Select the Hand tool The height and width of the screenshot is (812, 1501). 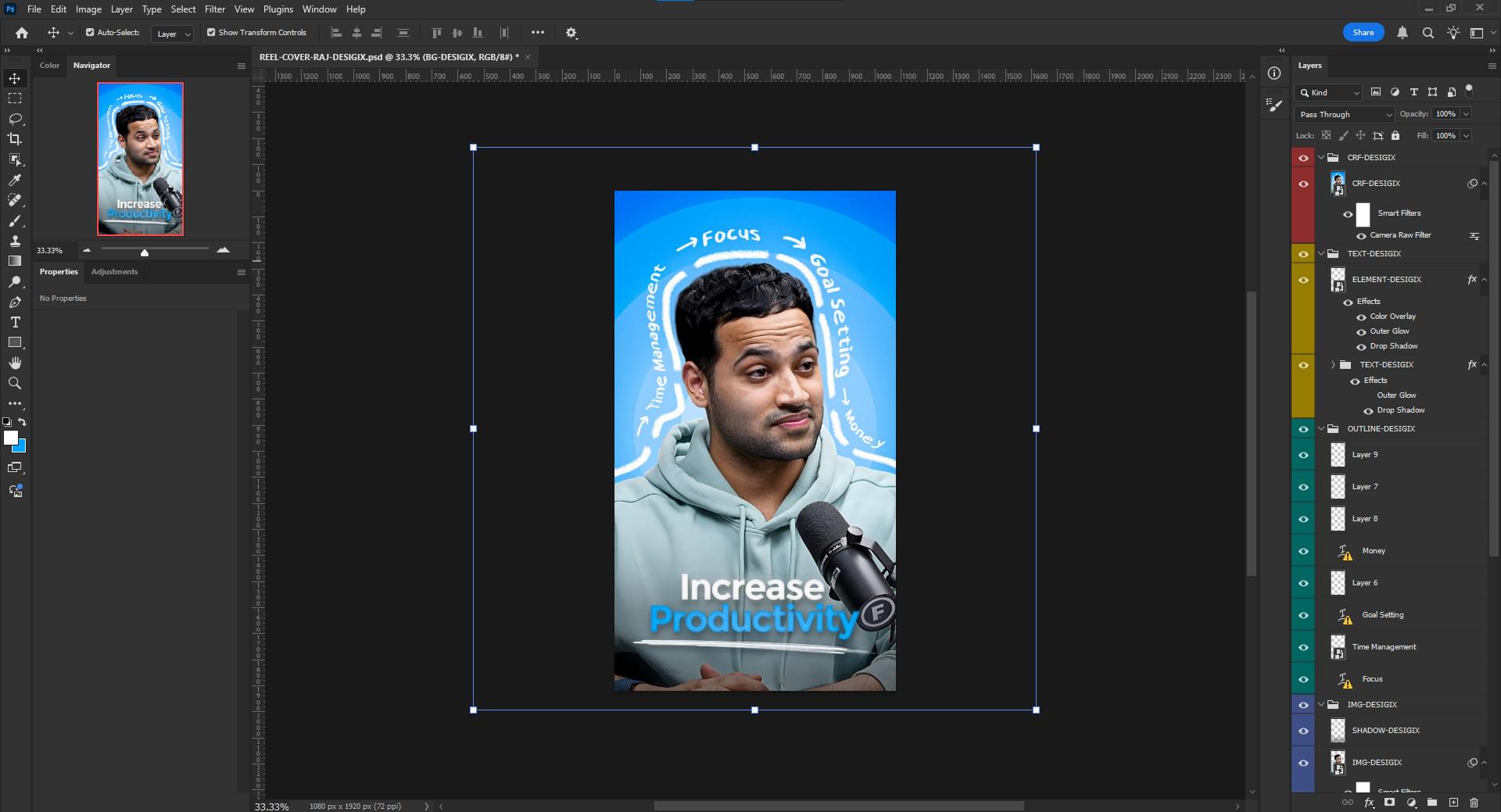(15, 363)
